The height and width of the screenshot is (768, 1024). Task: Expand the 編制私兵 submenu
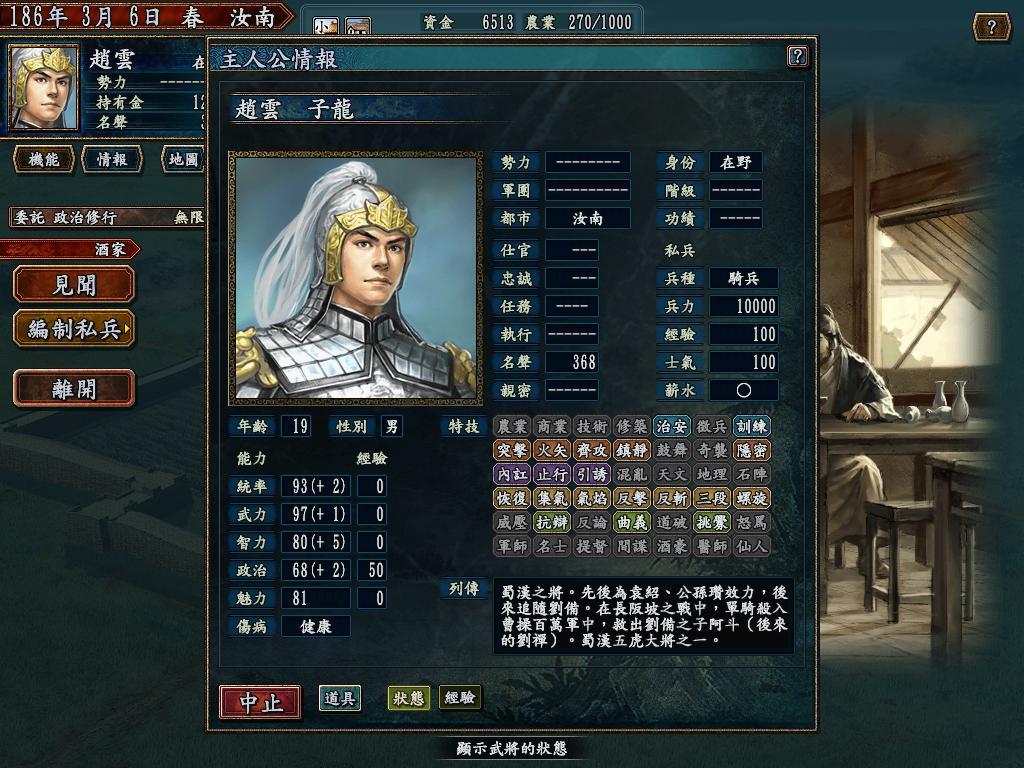click(74, 329)
